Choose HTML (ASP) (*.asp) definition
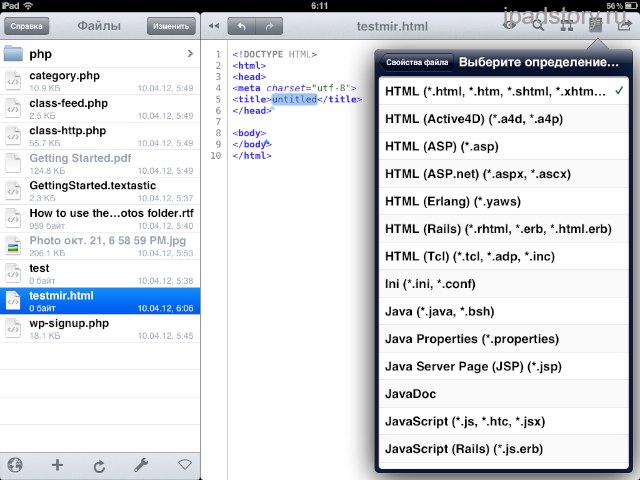Screen dimensions: 640x480 coord(504,146)
